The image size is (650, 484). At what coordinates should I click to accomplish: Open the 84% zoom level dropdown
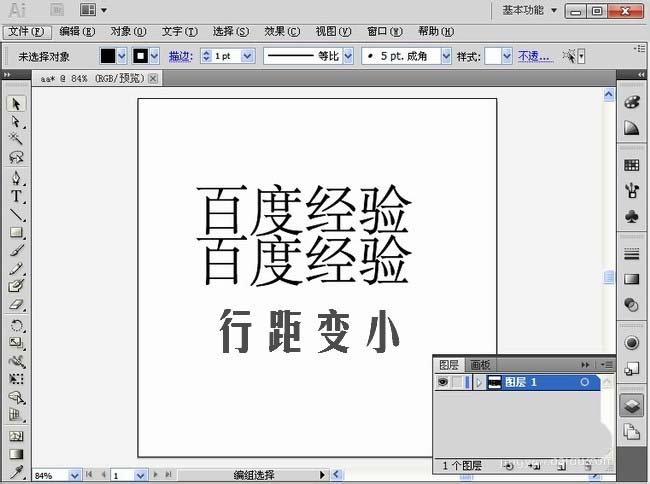pyautogui.click(x=74, y=475)
